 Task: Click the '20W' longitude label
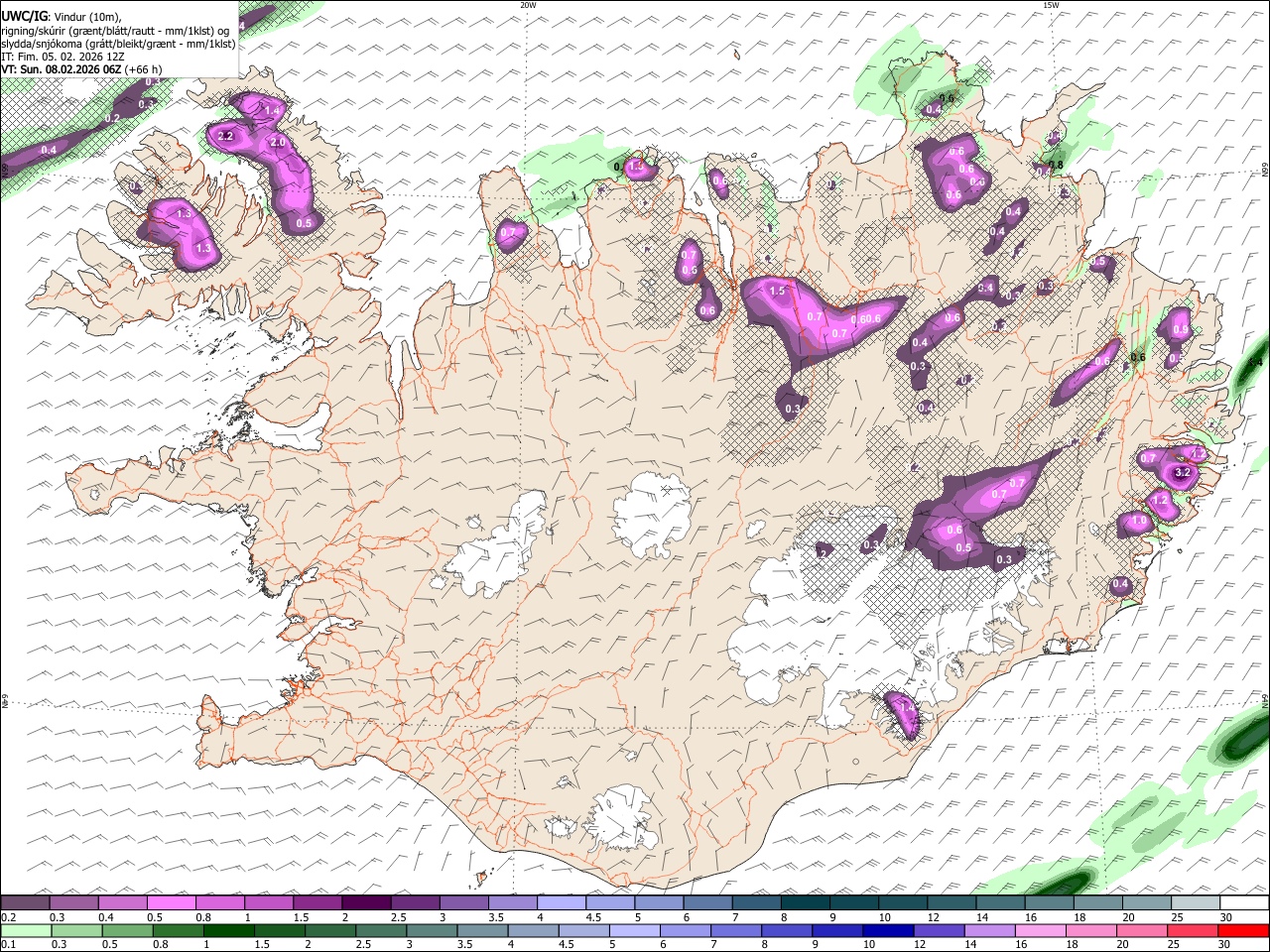point(528,5)
